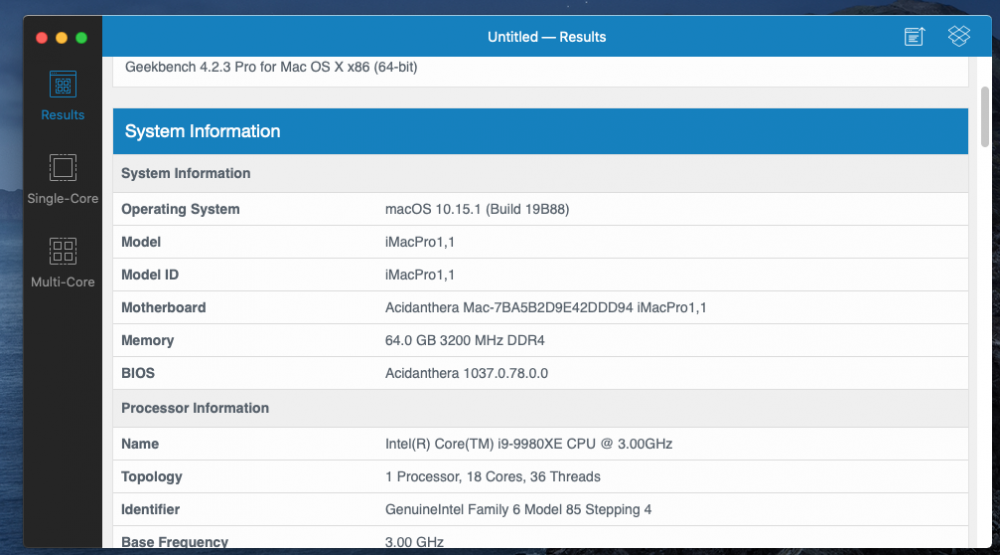Click the yellow minimize window button
The height and width of the screenshot is (555, 1000).
(61, 38)
